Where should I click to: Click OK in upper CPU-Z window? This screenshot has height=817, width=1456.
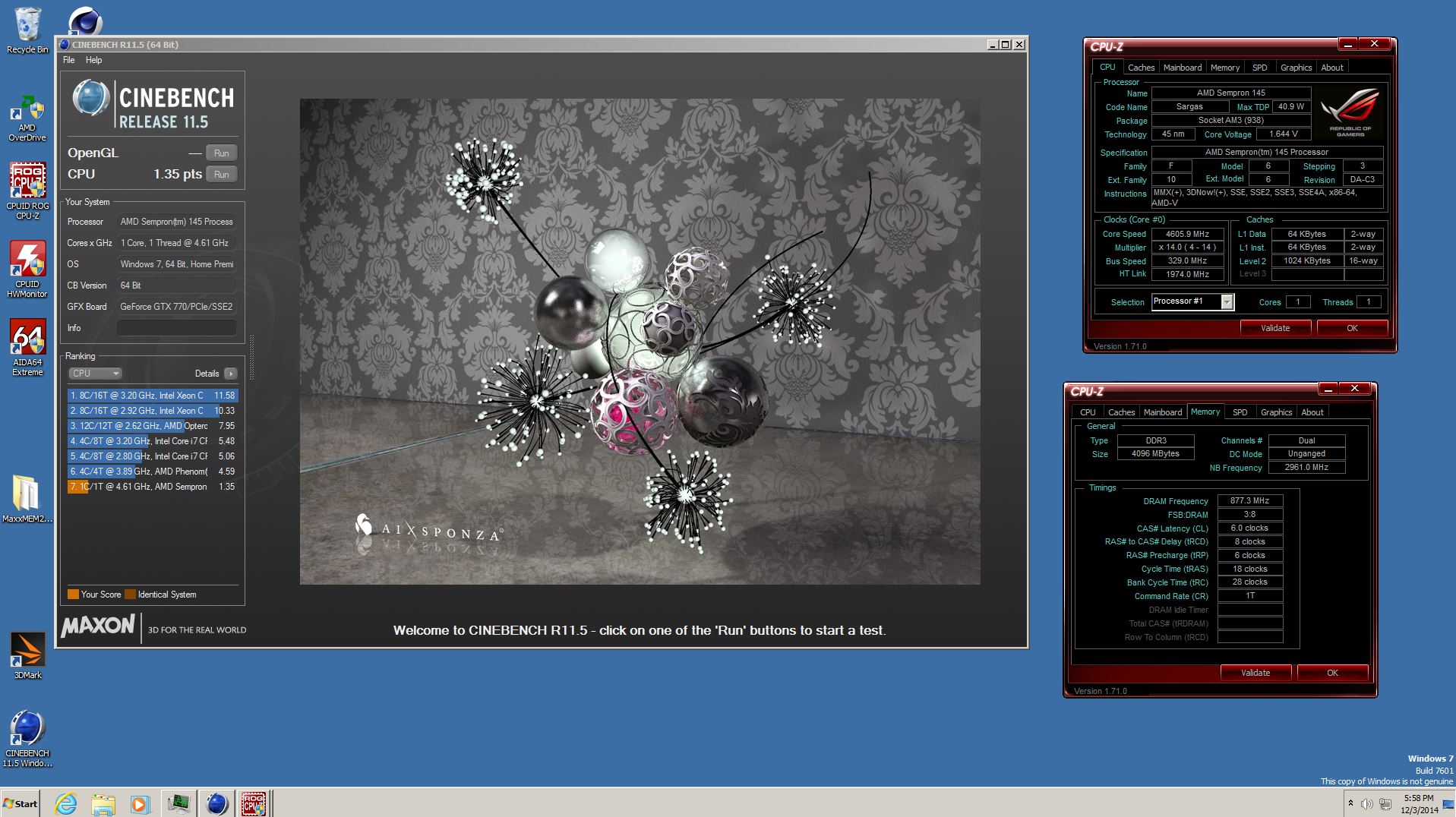[1352, 328]
